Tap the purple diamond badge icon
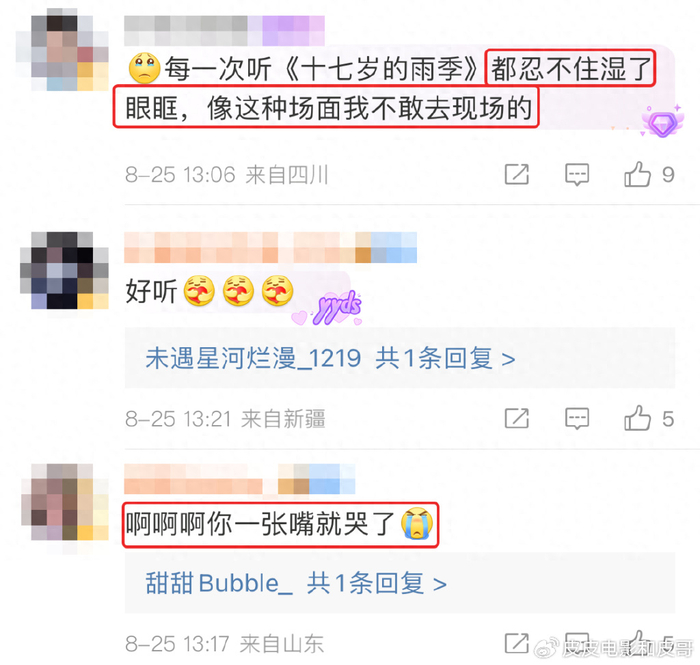Screen dimensions: 700x665 coord(662,121)
